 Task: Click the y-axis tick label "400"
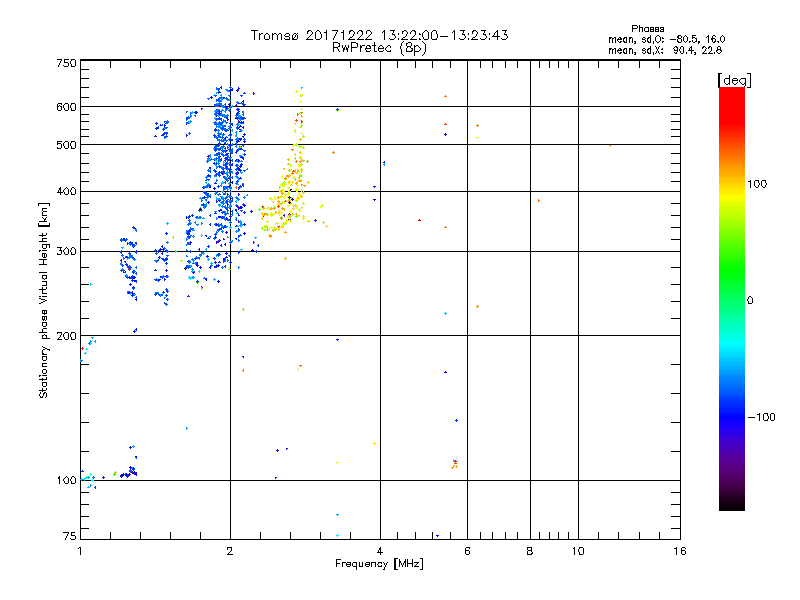pos(66,191)
